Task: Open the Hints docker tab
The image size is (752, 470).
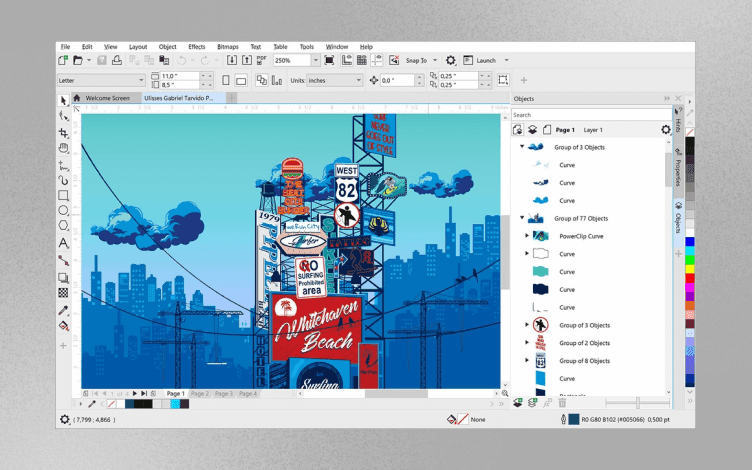Action: point(678,120)
